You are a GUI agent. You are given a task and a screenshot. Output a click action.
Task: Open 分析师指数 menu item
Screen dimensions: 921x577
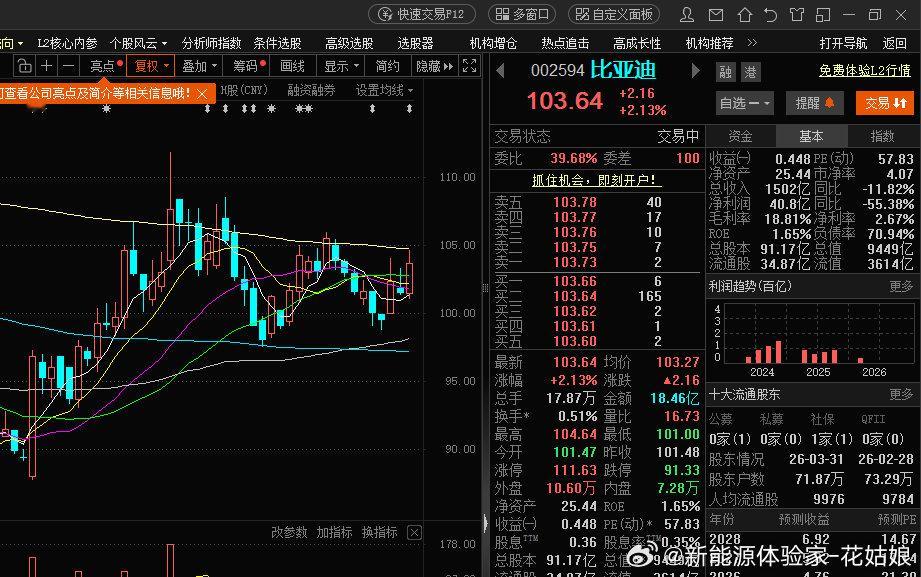point(211,43)
